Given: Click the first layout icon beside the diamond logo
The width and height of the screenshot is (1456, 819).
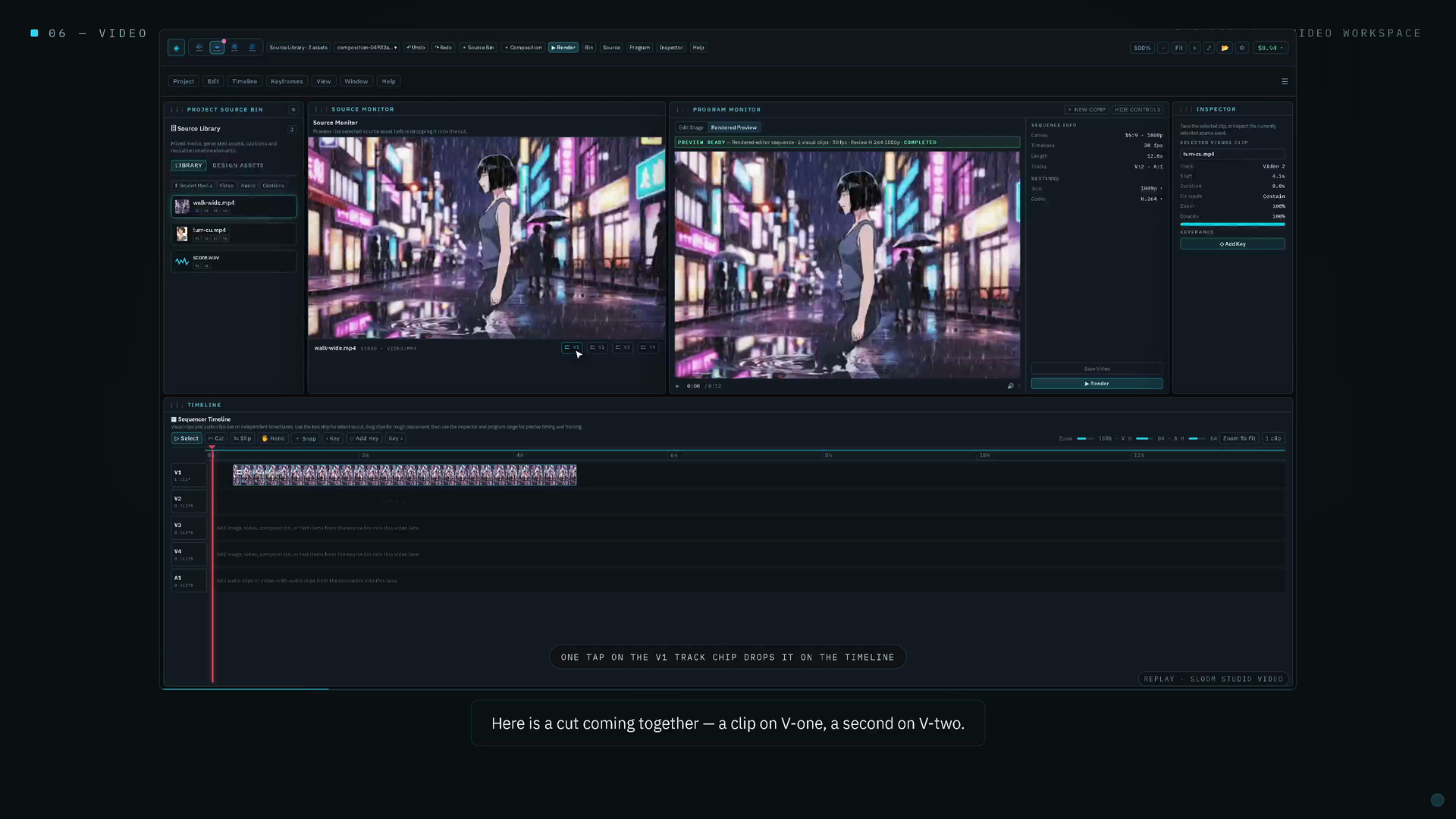Looking at the screenshot, I should [x=199, y=48].
